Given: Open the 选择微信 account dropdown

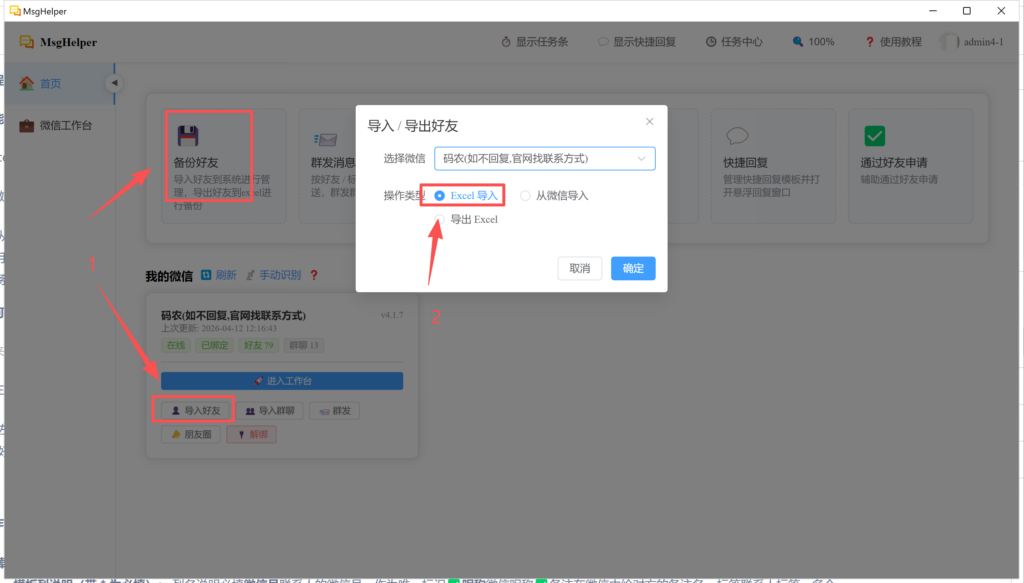Looking at the screenshot, I should (544, 158).
